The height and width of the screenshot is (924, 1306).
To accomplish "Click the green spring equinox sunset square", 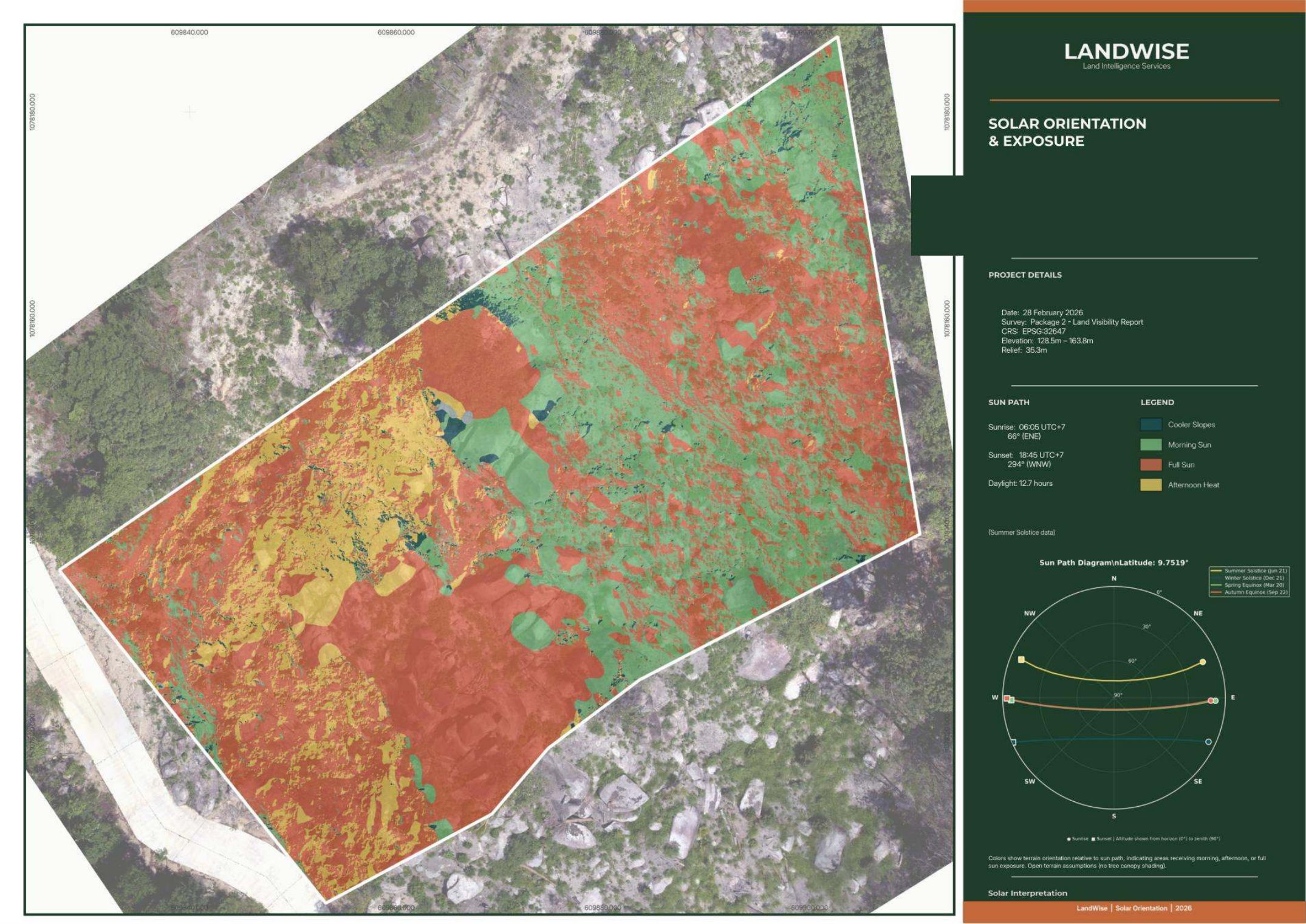I will tap(1011, 700).
